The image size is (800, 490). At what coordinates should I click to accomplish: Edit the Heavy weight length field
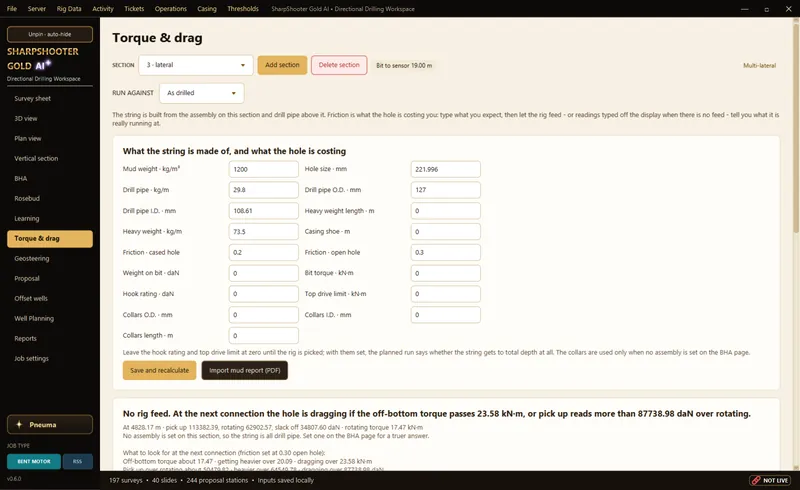pyautogui.click(x=445, y=211)
